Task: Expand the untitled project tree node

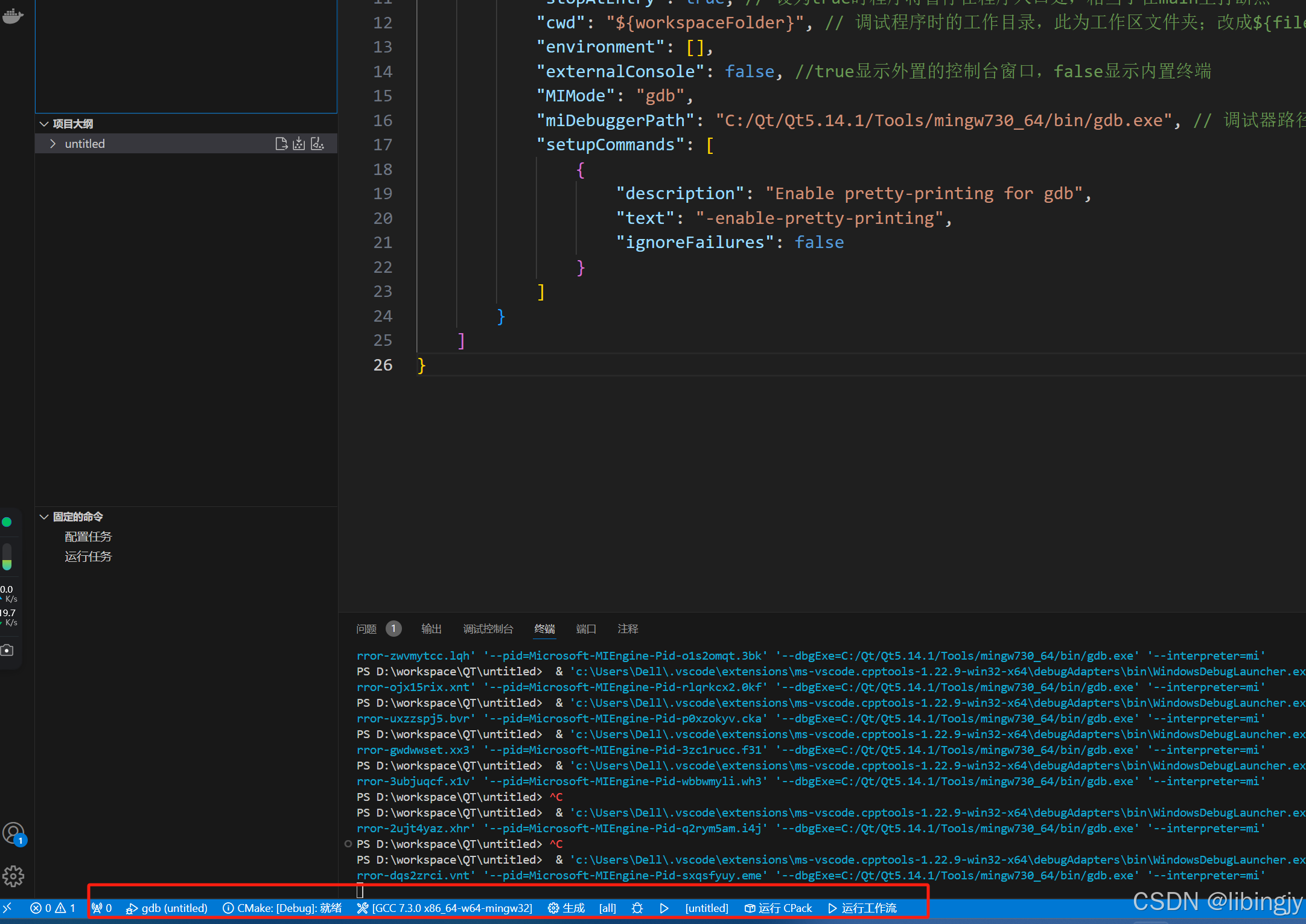Action: point(53,144)
